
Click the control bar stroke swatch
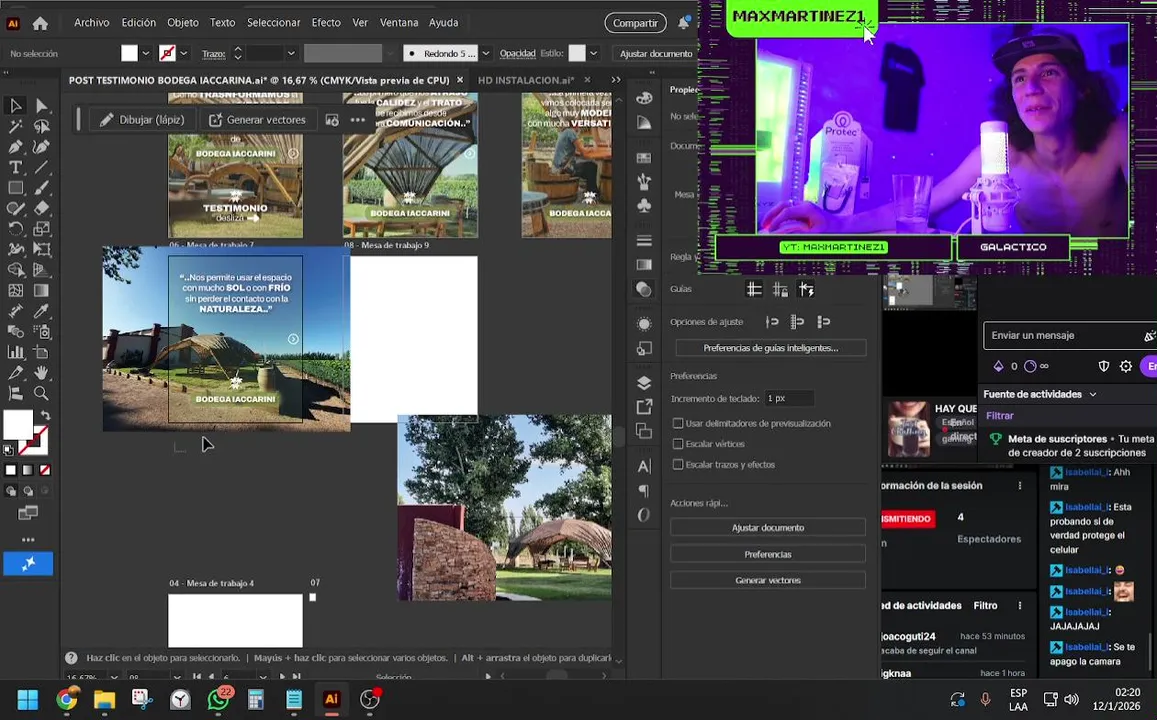tap(167, 53)
